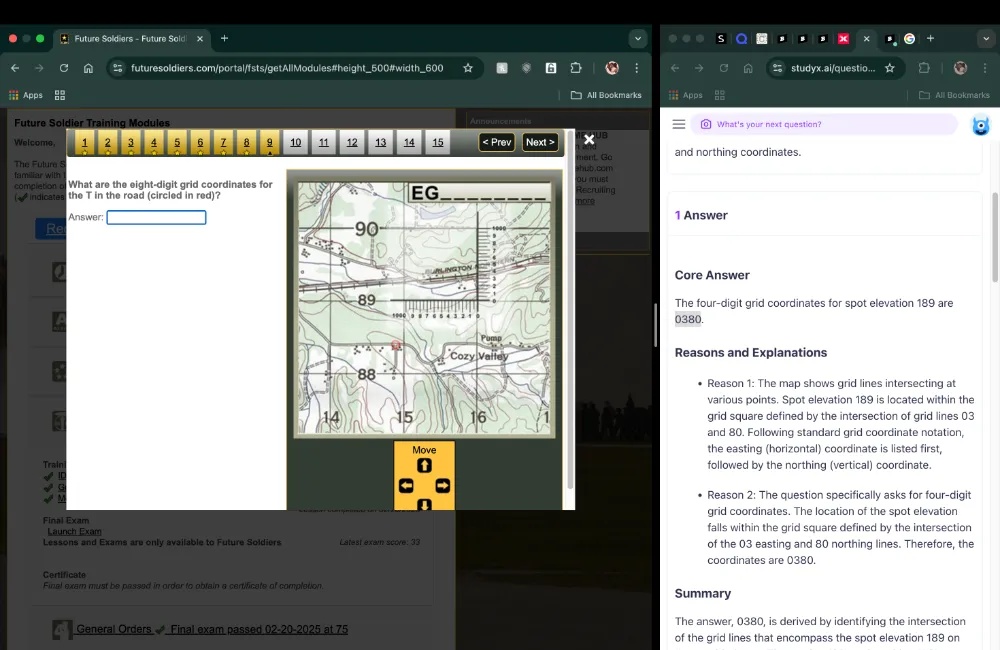Click the Answer text input field
This screenshot has width=1000, height=650.
[156, 217]
